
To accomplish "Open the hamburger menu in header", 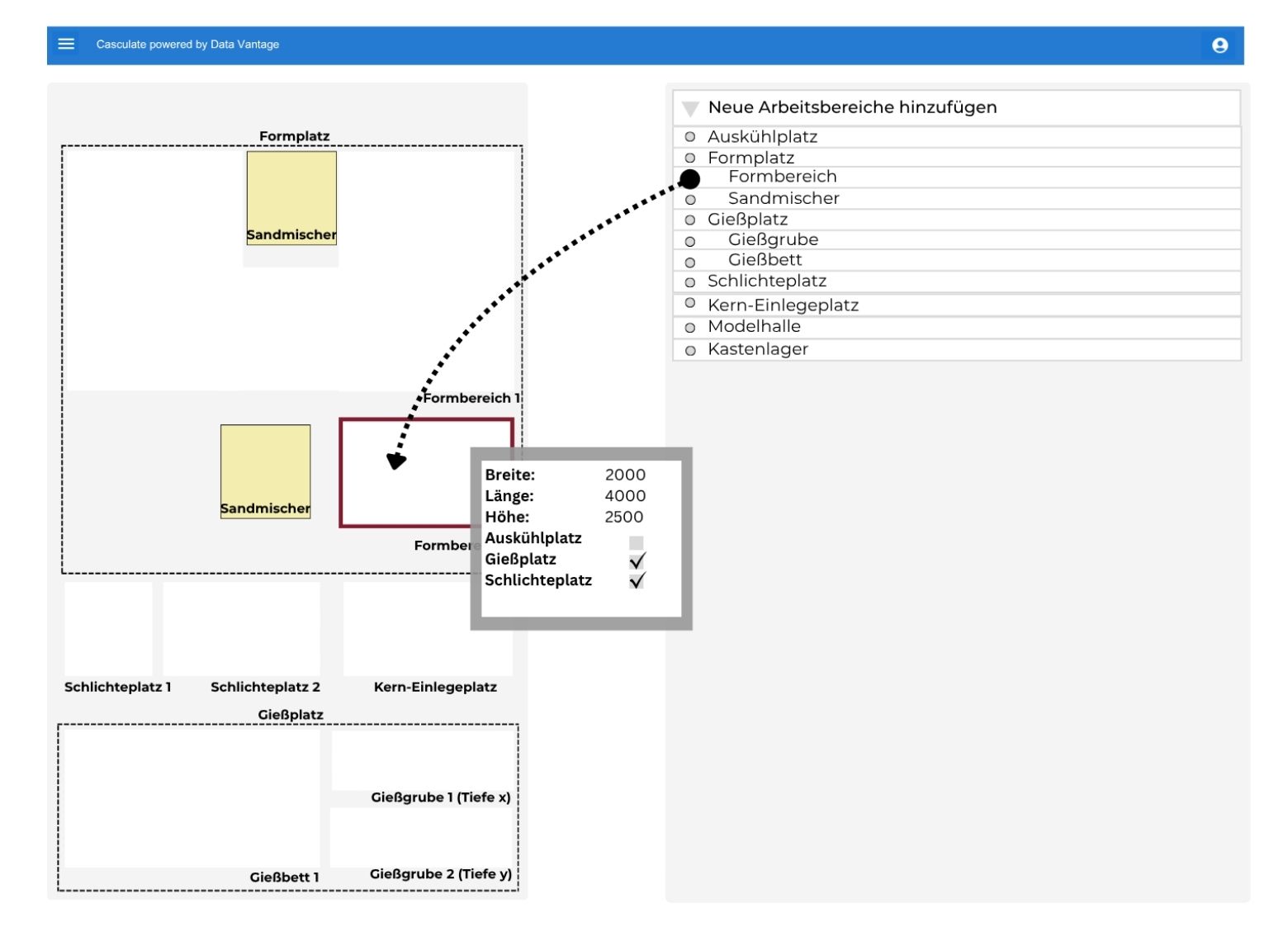I will pos(66,45).
